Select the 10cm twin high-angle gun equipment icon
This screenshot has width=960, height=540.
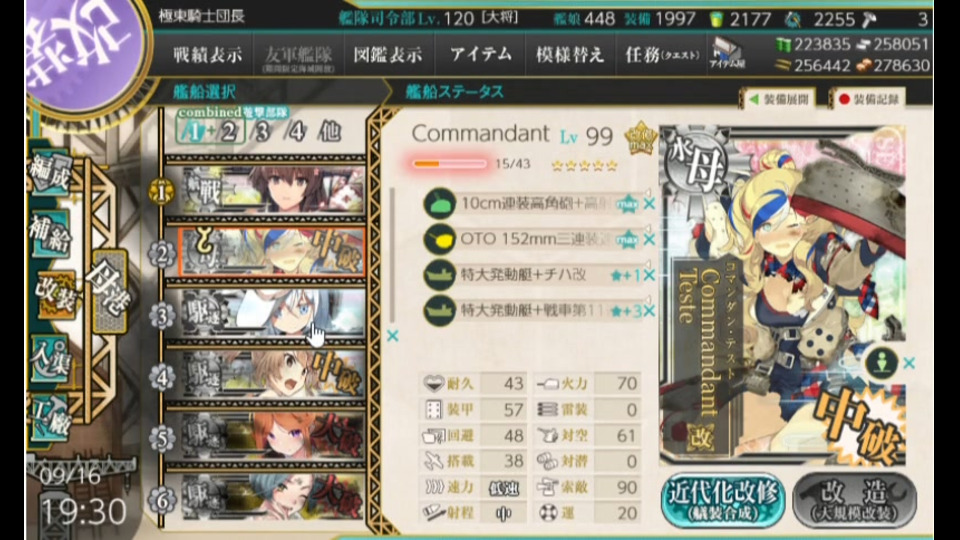click(440, 203)
